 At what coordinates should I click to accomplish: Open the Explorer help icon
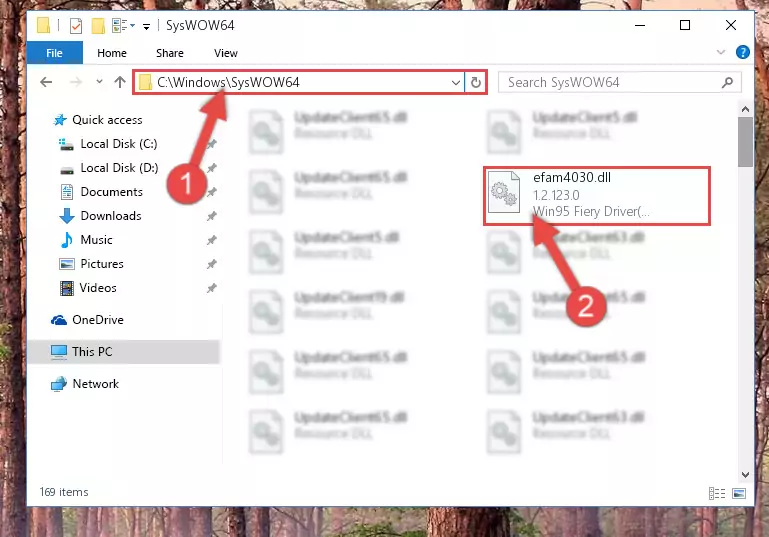743,52
